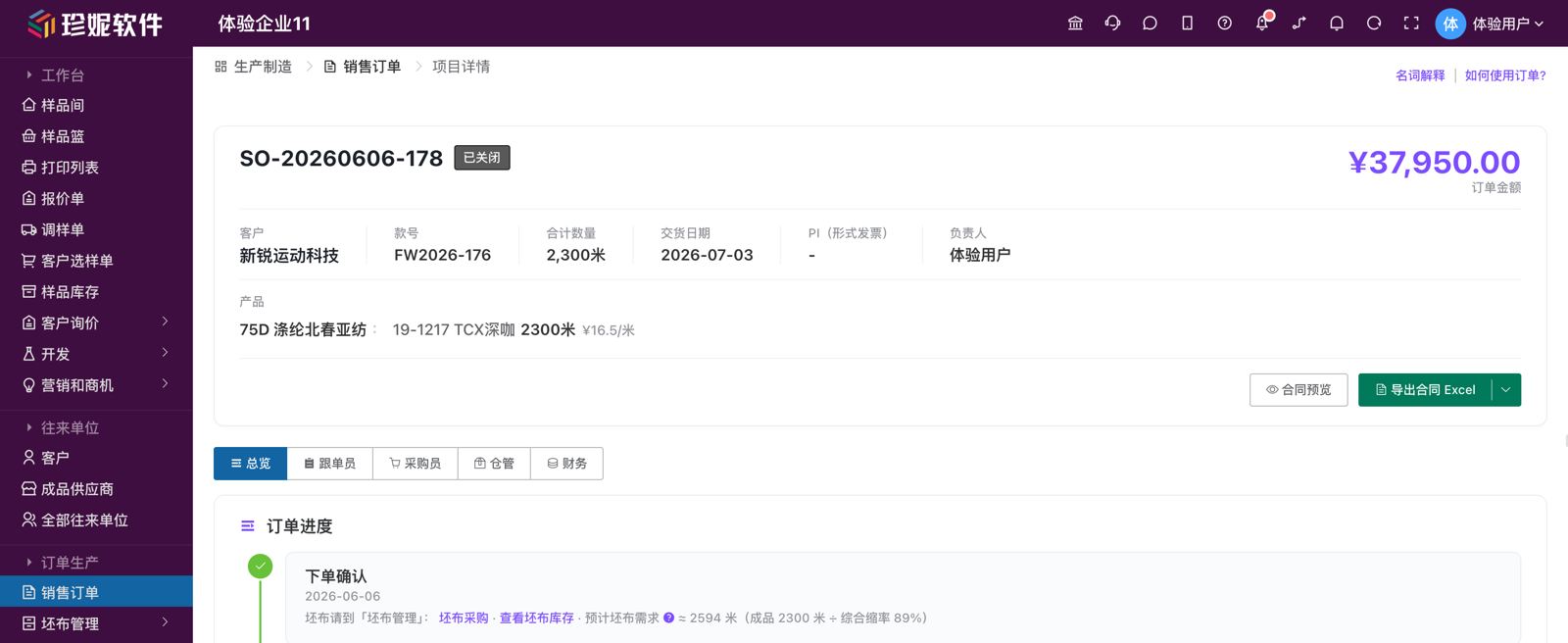Open the 坯布采购 link

pyautogui.click(x=464, y=618)
